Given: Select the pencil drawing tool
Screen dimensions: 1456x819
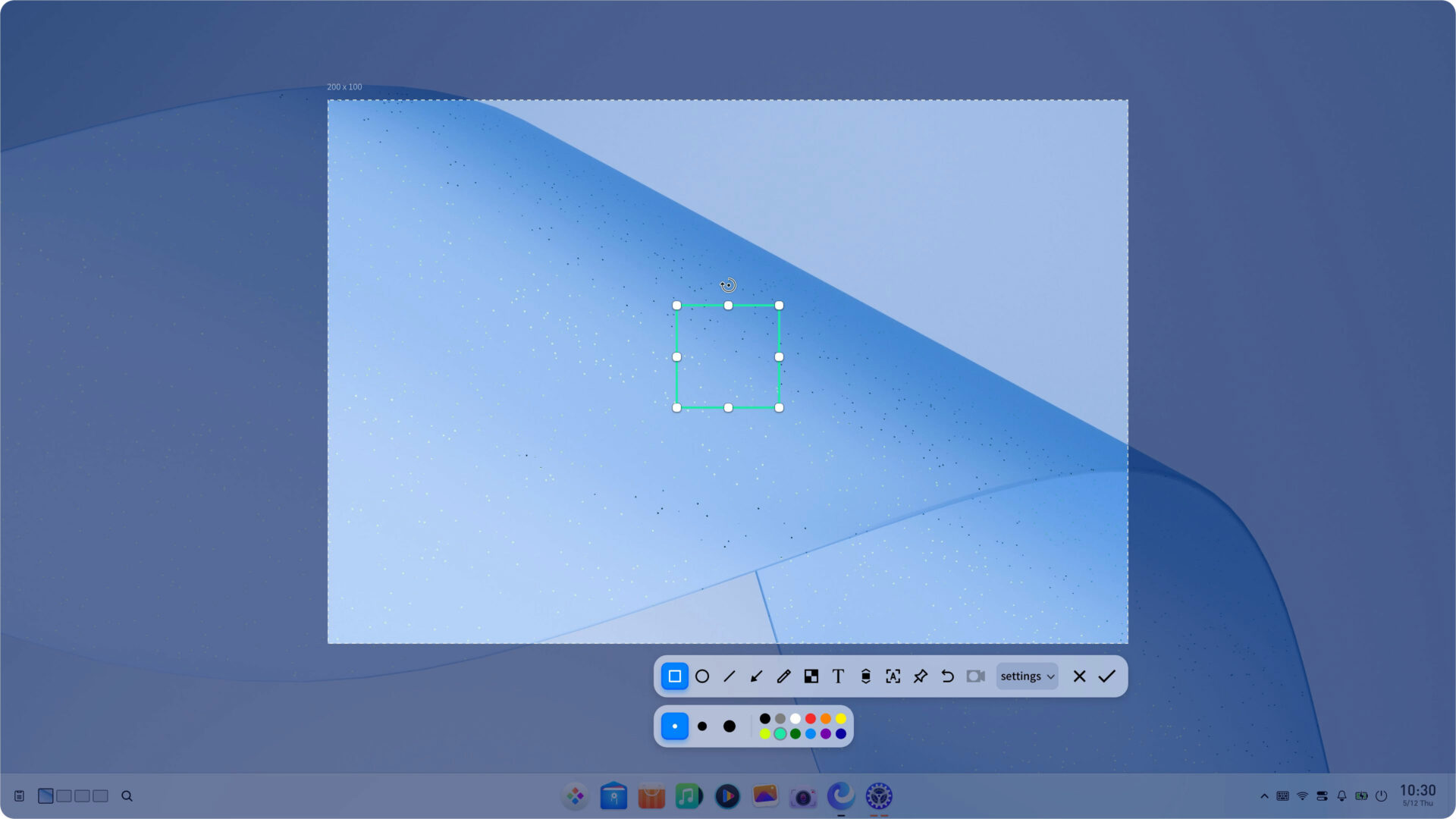Looking at the screenshot, I should click(x=783, y=676).
